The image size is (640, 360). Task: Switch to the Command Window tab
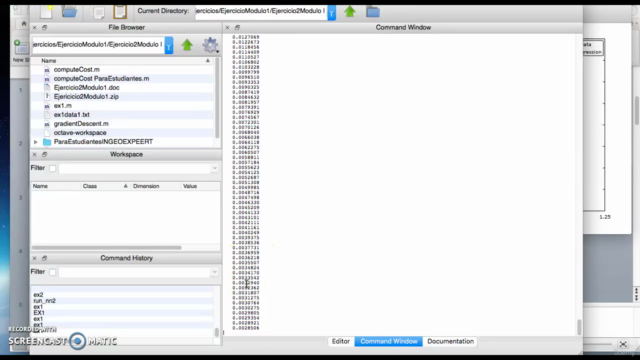coord(389,341)
